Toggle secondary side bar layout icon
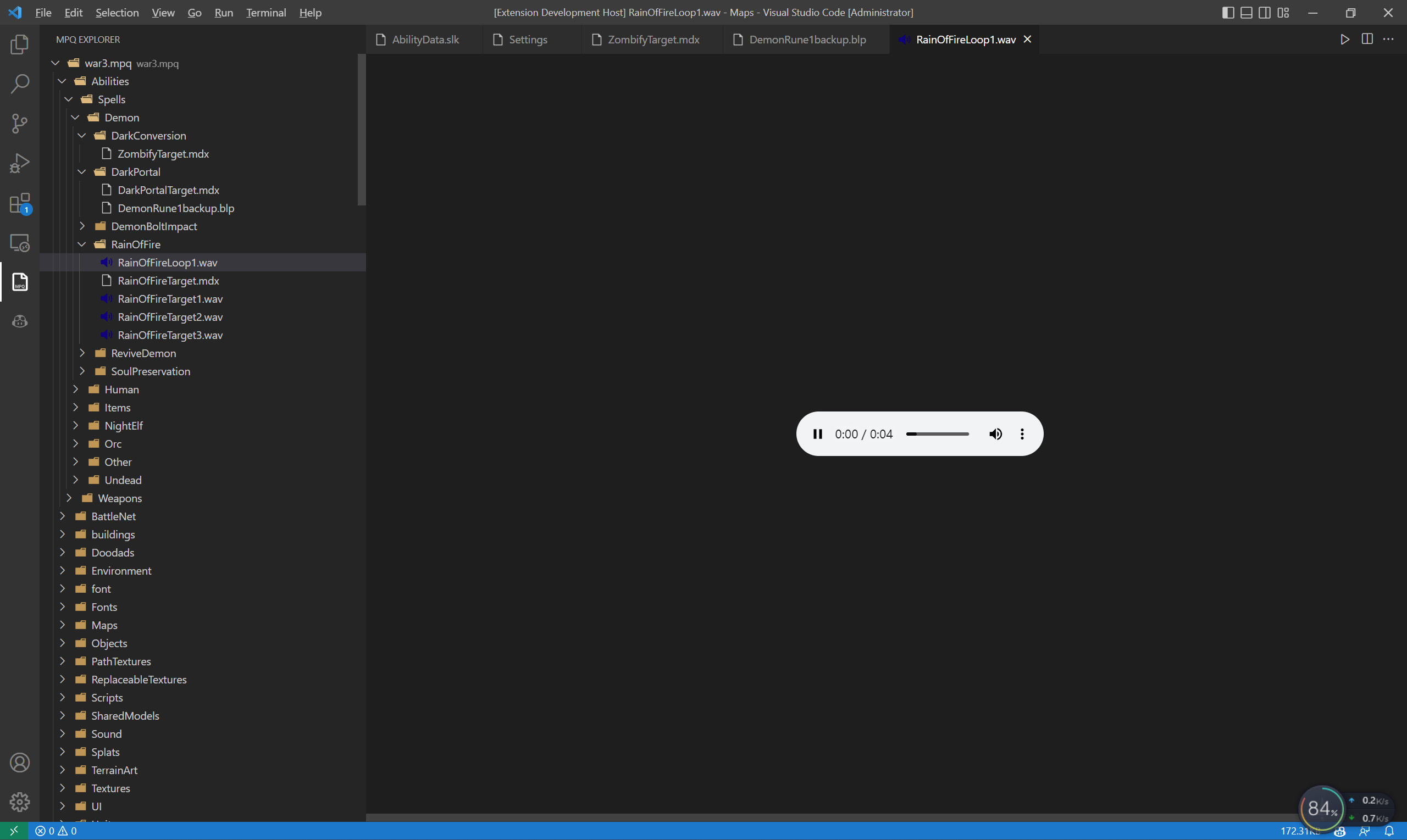The image size is (1407, 840). [1264, 13]
